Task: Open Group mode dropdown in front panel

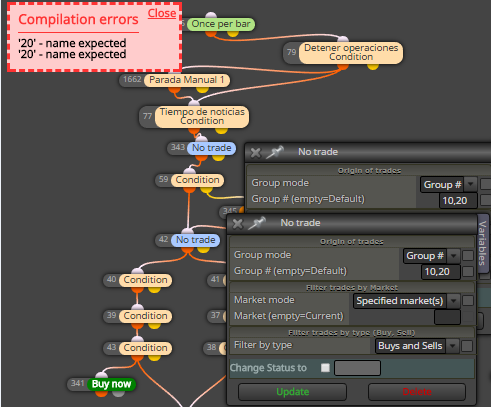Action: [432, 256]
